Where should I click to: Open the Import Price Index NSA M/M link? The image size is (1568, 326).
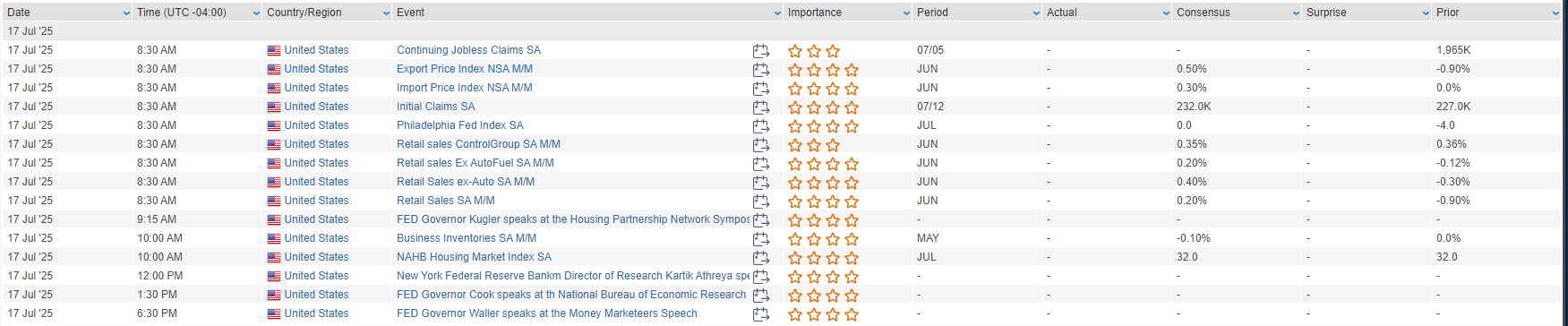click(465, 88)
